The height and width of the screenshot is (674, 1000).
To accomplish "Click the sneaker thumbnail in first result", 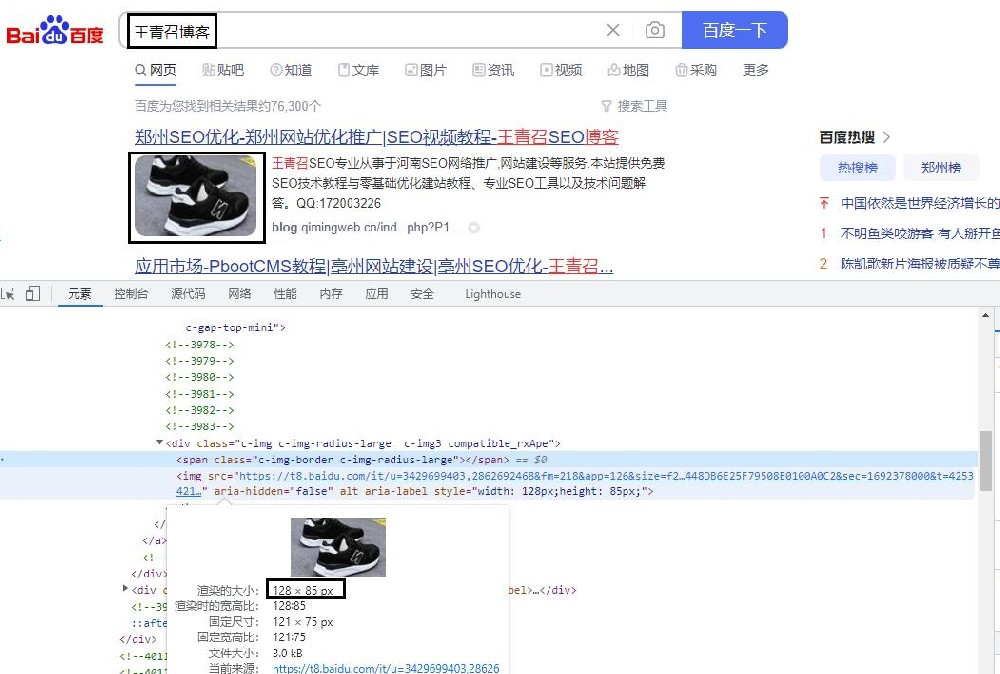I will pyautogui.click(x=196, y=196).
